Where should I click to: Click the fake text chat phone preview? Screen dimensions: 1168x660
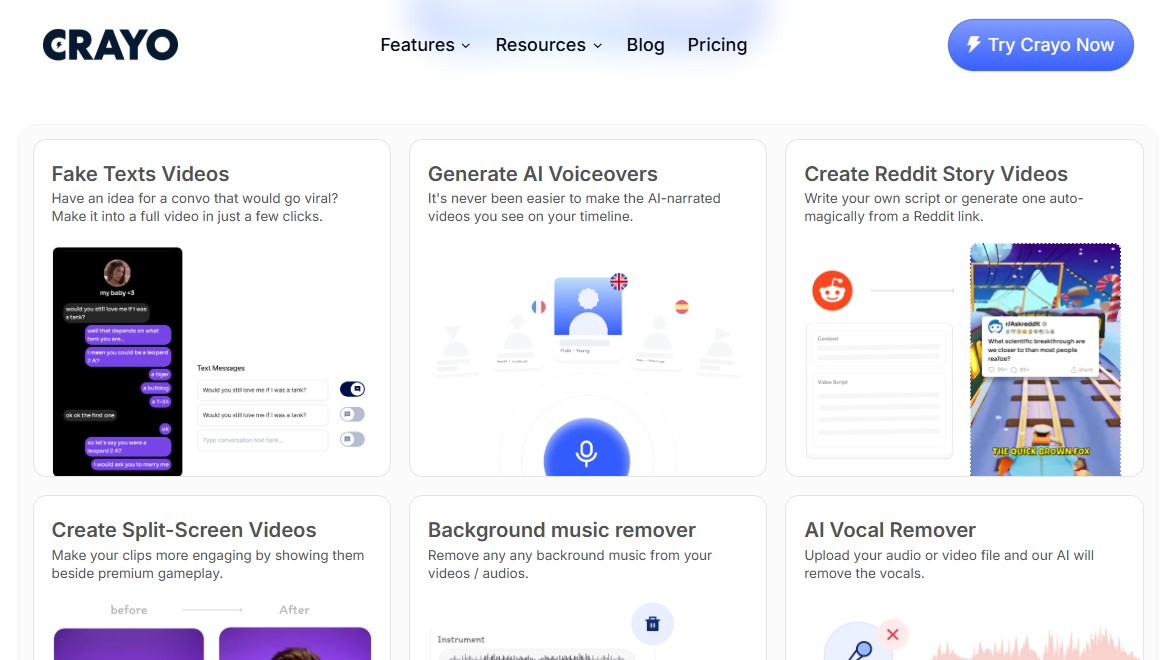click(118, 361)
